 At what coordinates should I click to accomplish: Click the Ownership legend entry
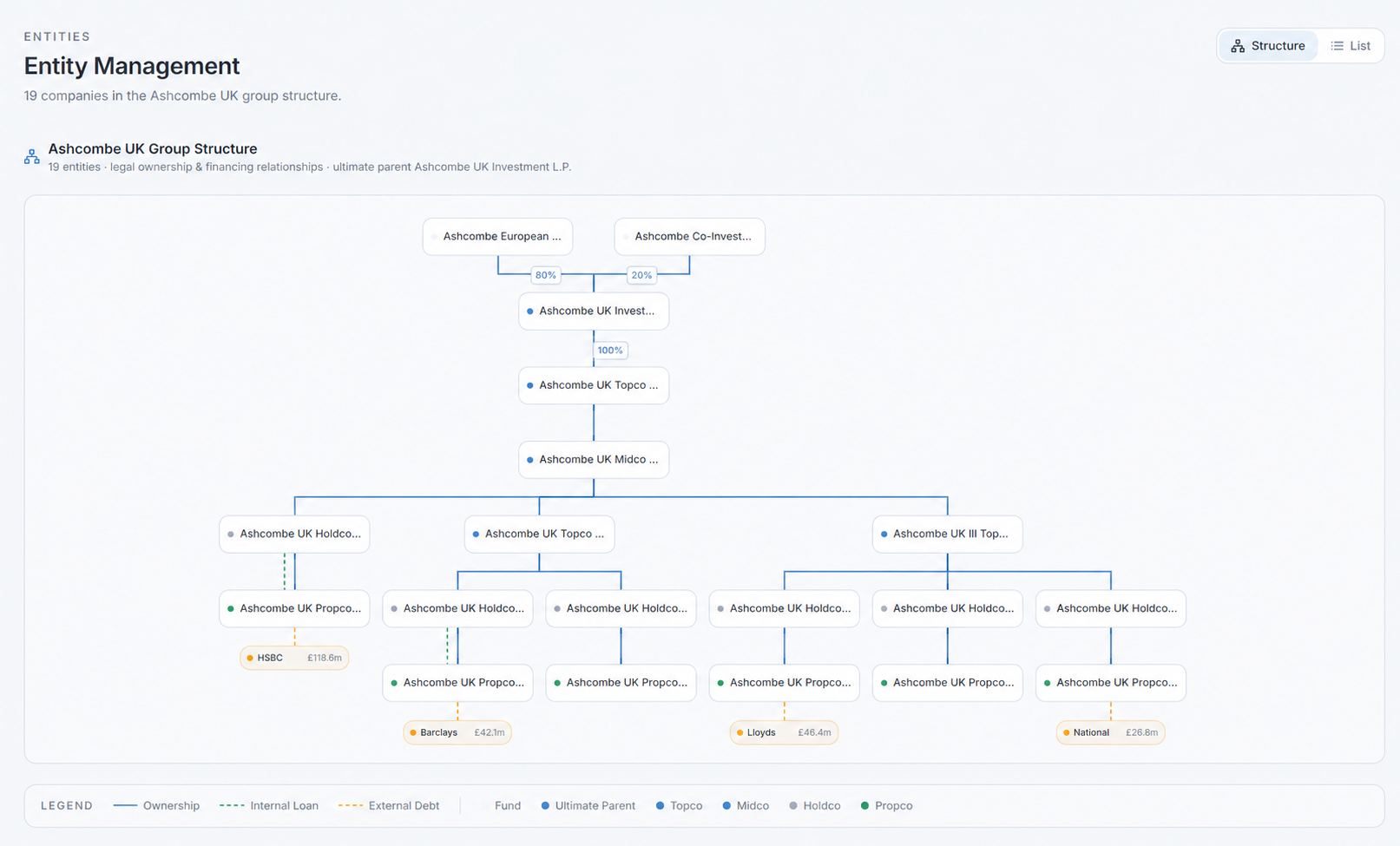tap(156, 806)
